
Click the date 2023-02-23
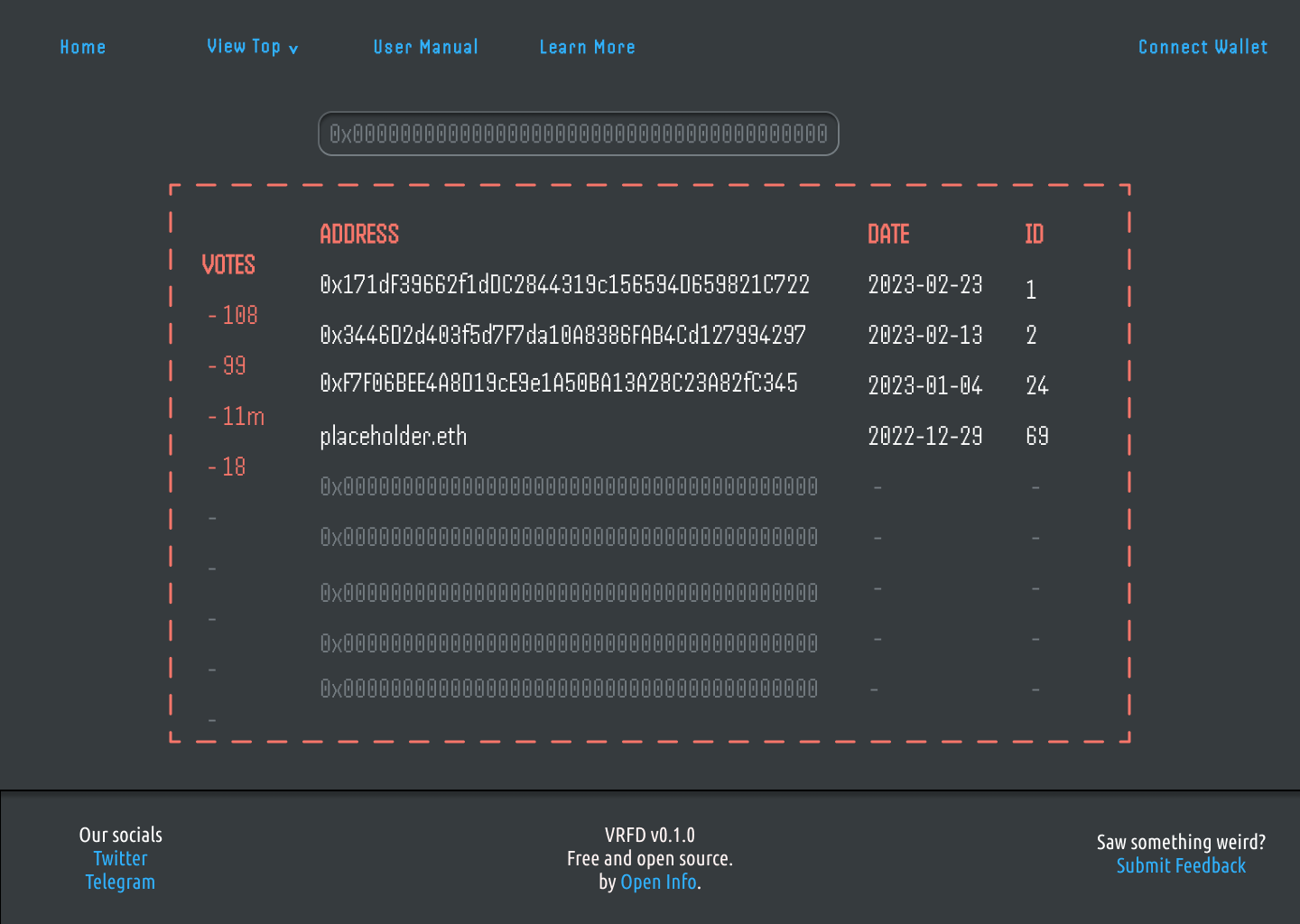pyautogui.click(x=925, y=284)
